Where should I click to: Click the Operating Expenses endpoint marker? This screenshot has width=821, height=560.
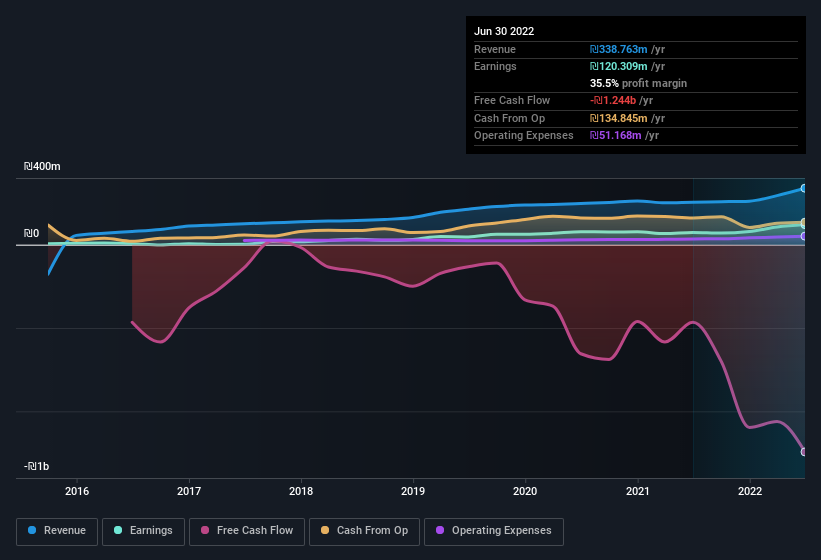(x=804, y=237)
